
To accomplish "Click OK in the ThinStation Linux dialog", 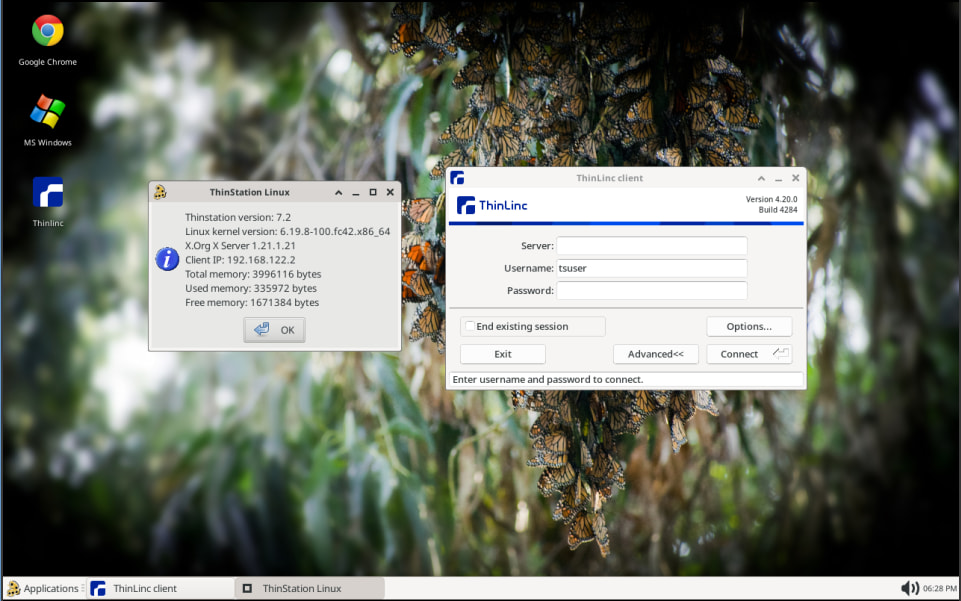I will [274, 330].
